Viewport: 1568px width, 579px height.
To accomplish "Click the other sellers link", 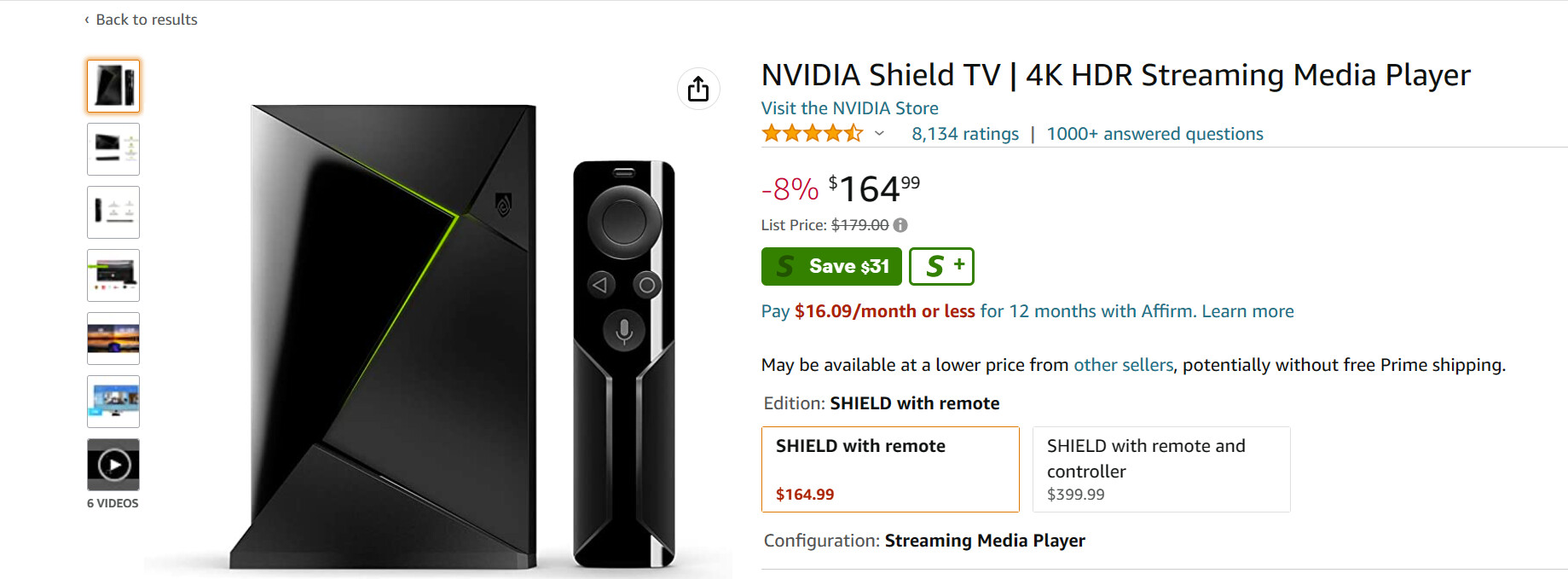I will [x=1123, y=365].
